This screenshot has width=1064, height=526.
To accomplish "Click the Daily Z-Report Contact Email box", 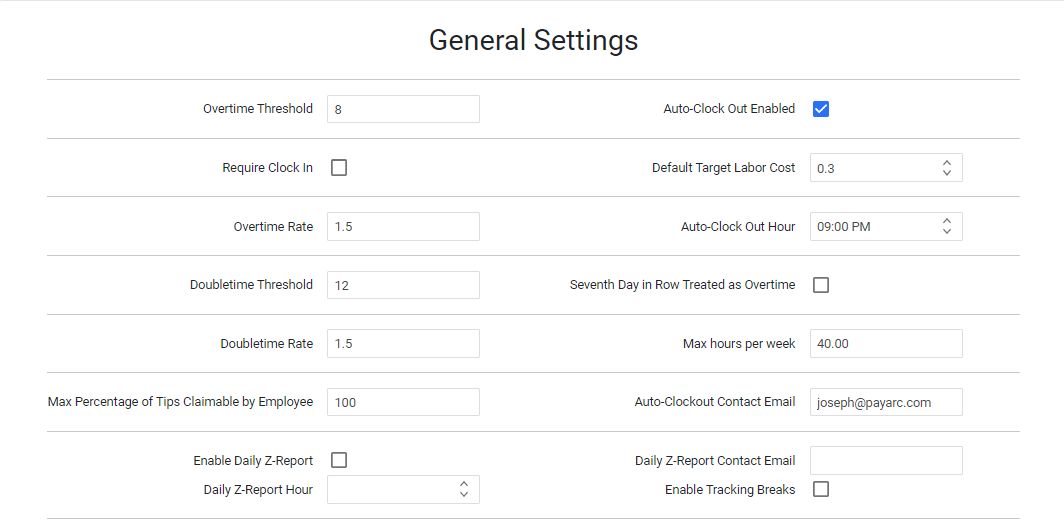I will tap(886, 461).
